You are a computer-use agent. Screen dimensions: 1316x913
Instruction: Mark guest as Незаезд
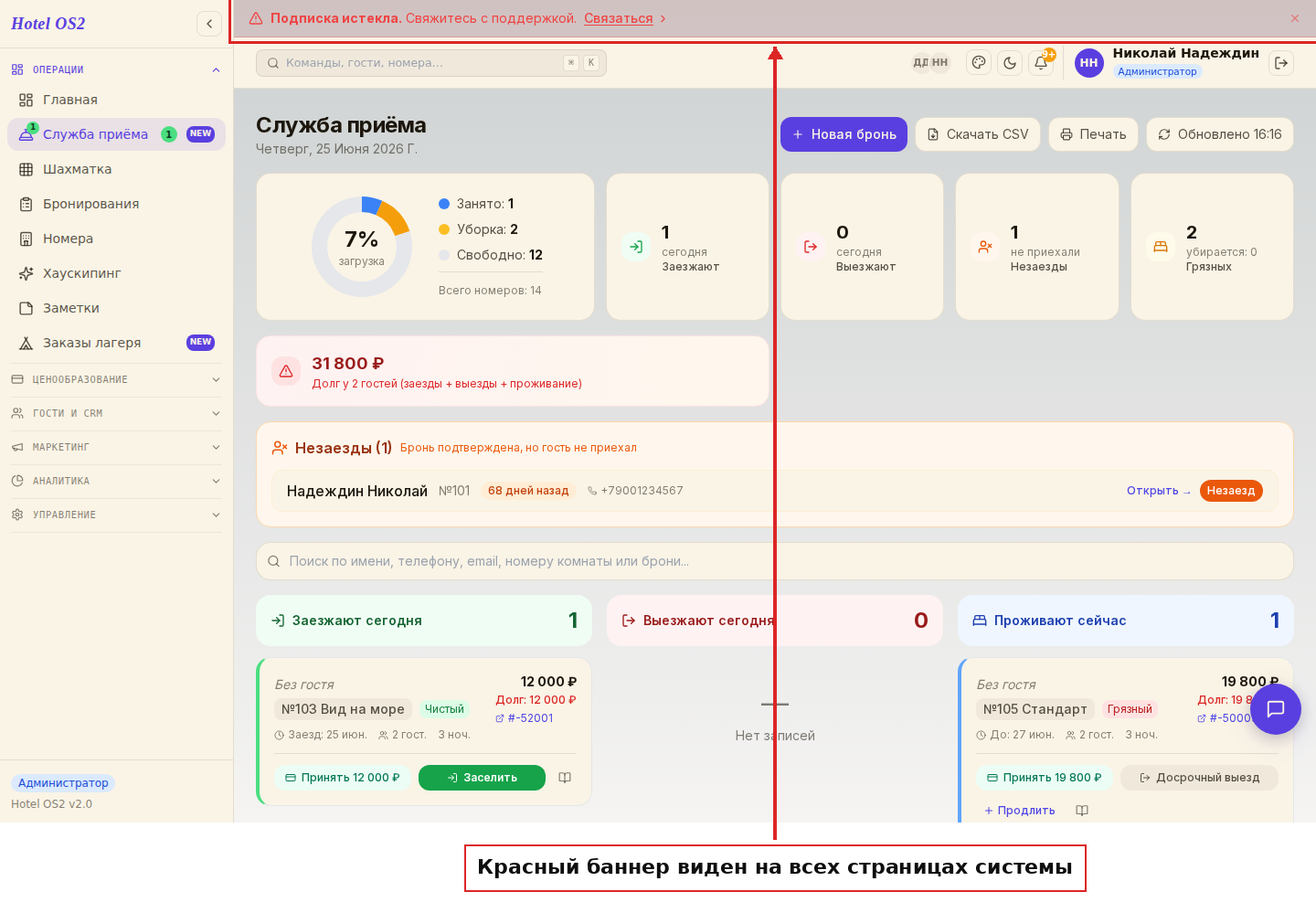[x=1231, y=491]
